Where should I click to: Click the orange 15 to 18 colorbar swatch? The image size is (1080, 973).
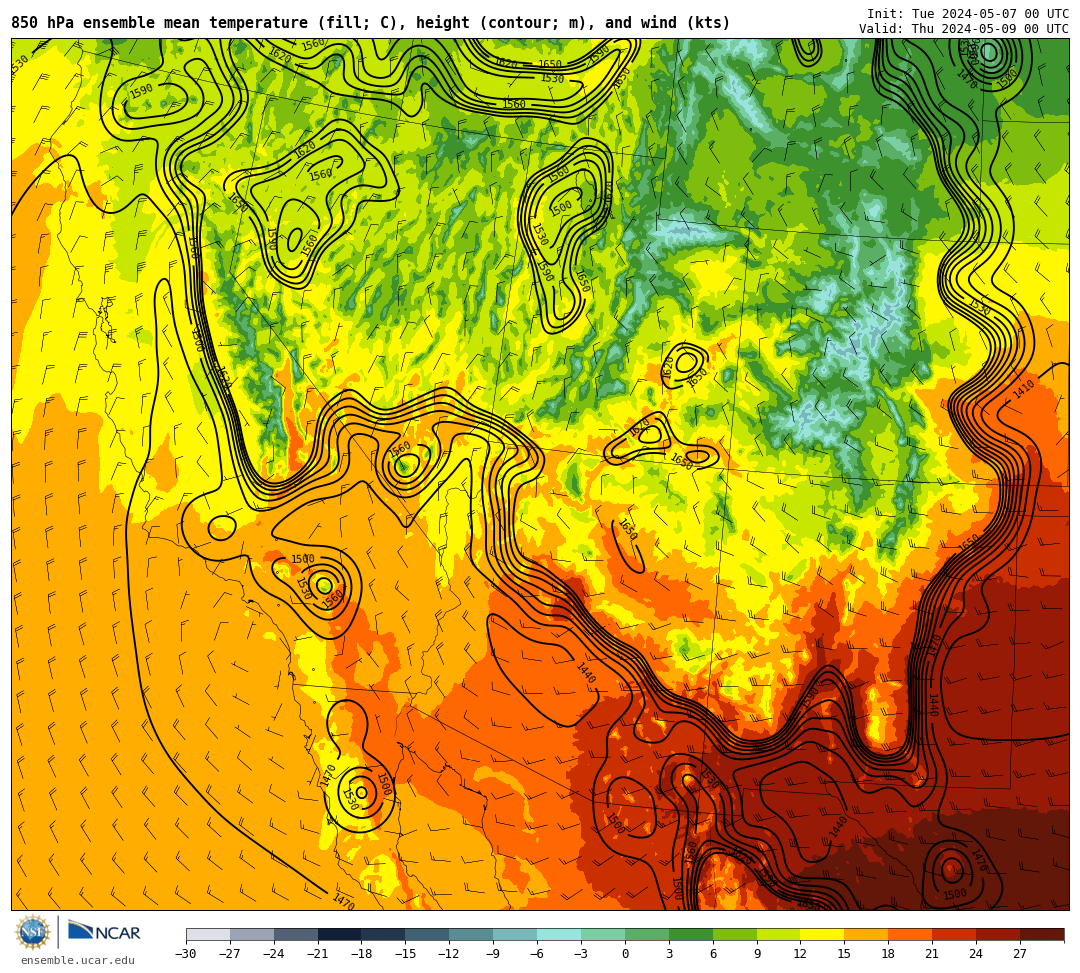tap(866, 934)
